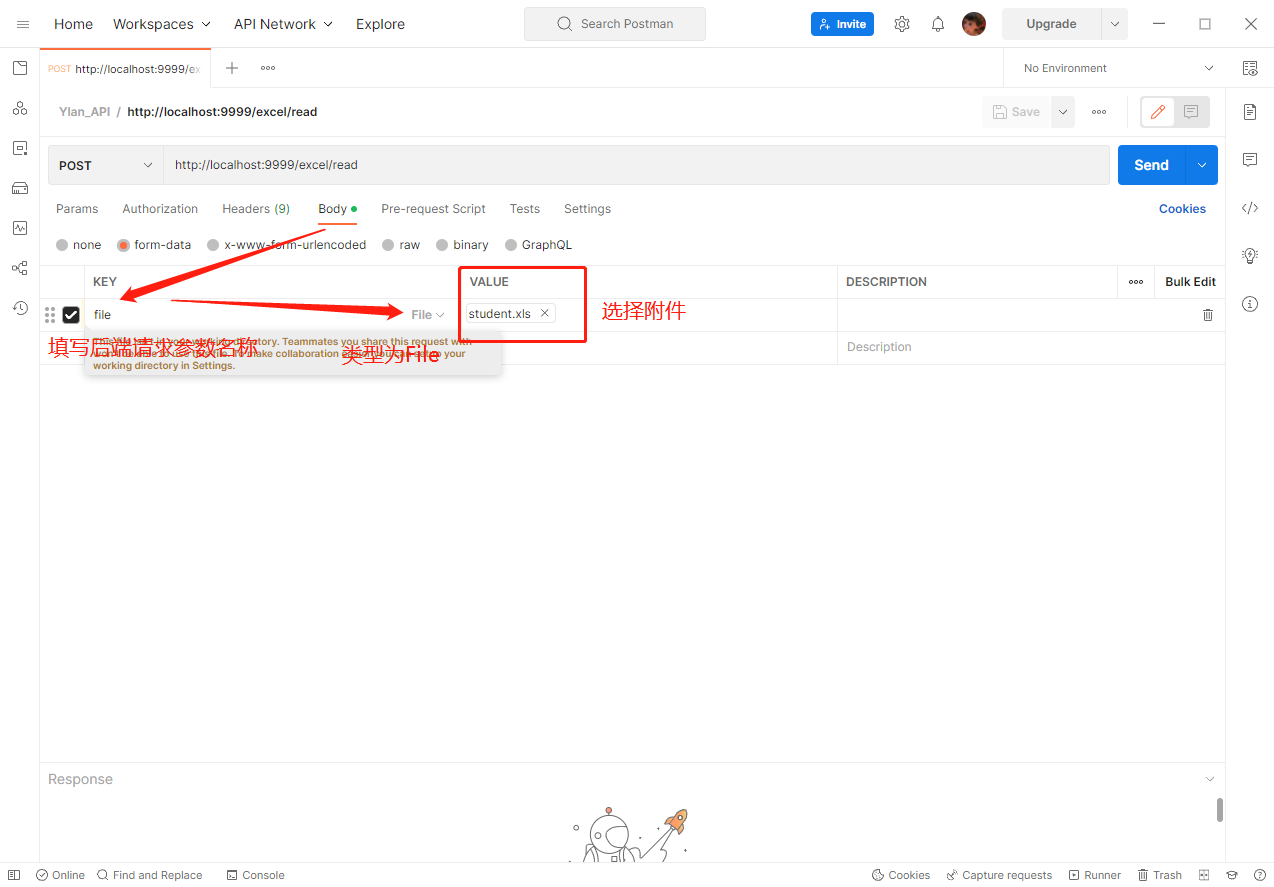
Task: Click the code snippet icon
Action: click(1249, 208)
